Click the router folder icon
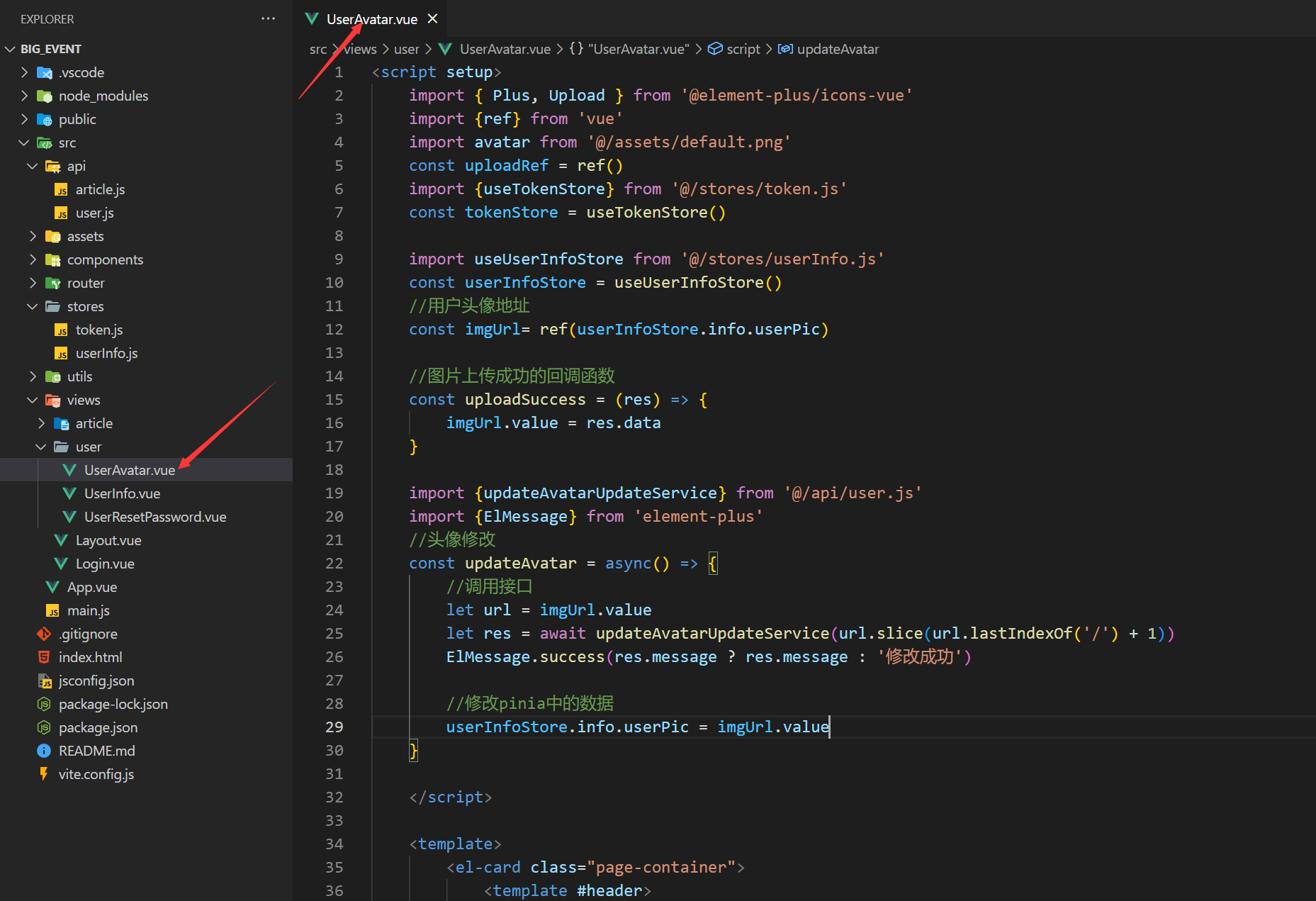 click(x=53, y=283)
